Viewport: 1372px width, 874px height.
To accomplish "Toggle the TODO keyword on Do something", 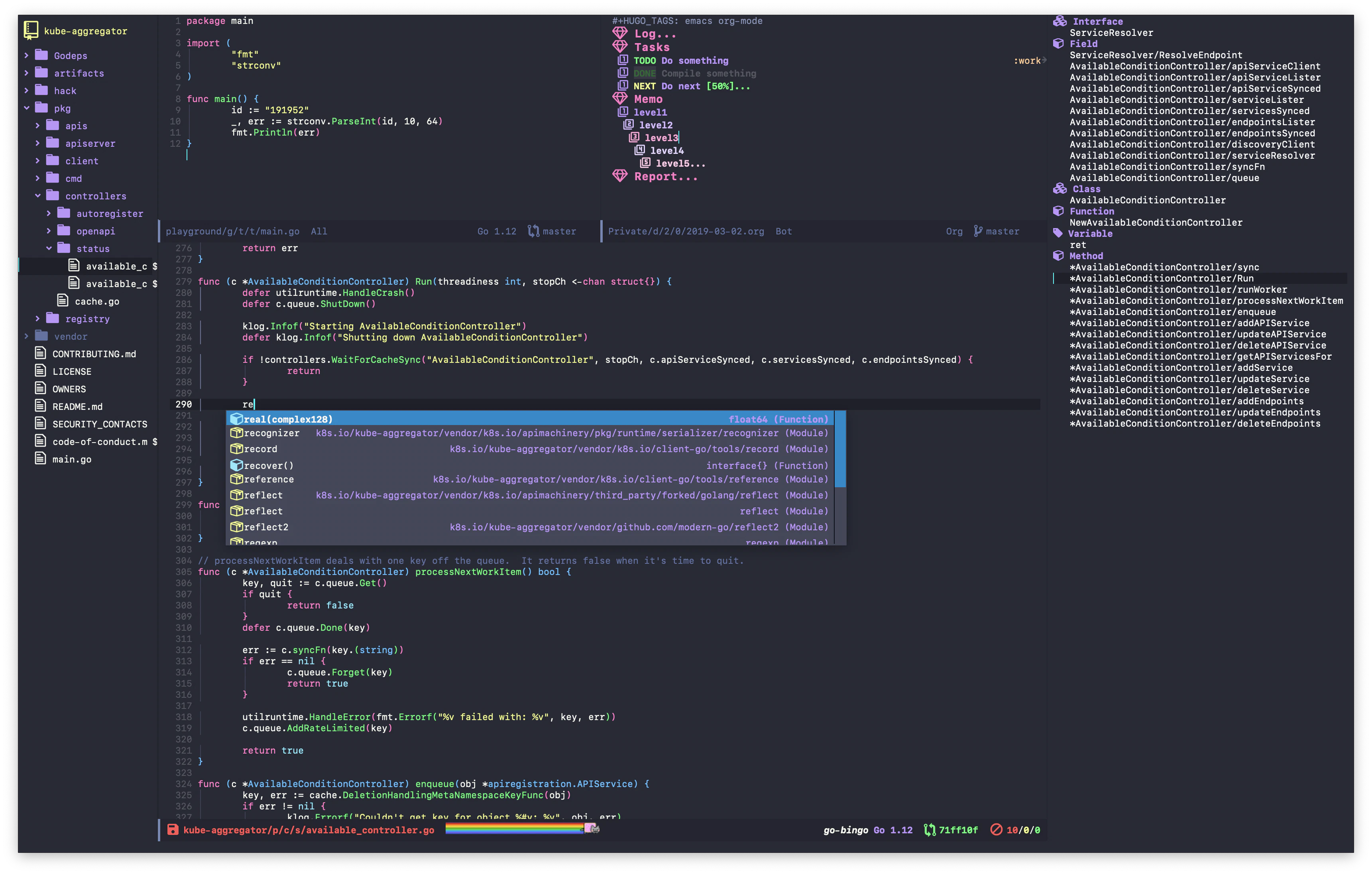I will (x=645, y=60).
